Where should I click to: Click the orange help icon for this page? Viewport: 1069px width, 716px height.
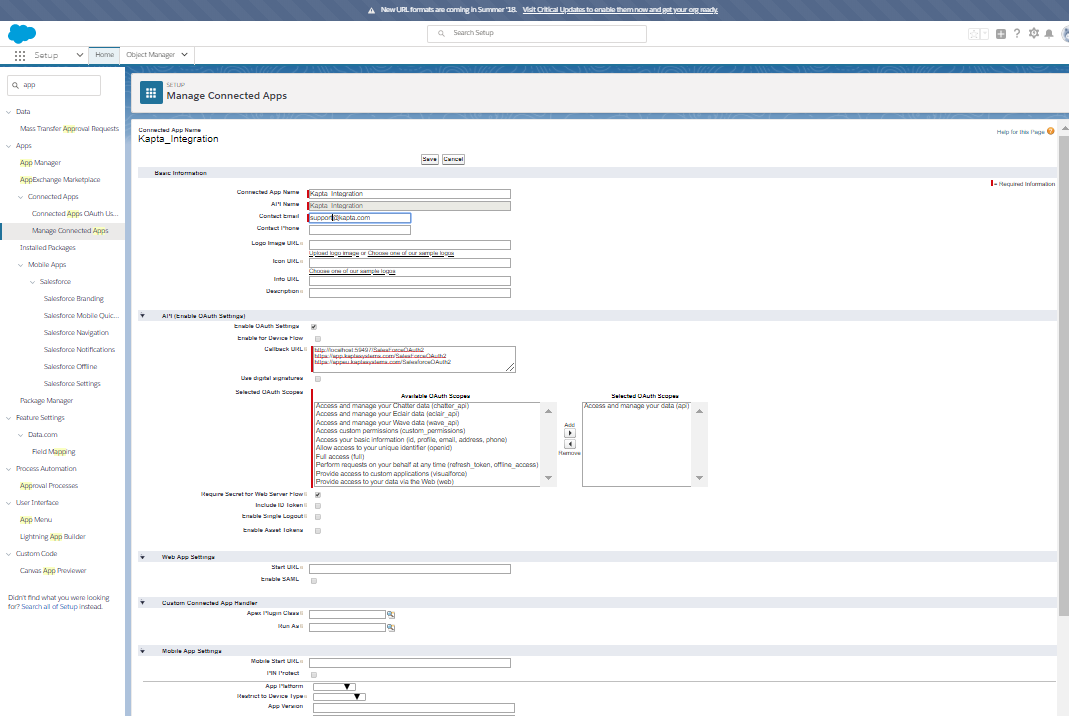1051,132
